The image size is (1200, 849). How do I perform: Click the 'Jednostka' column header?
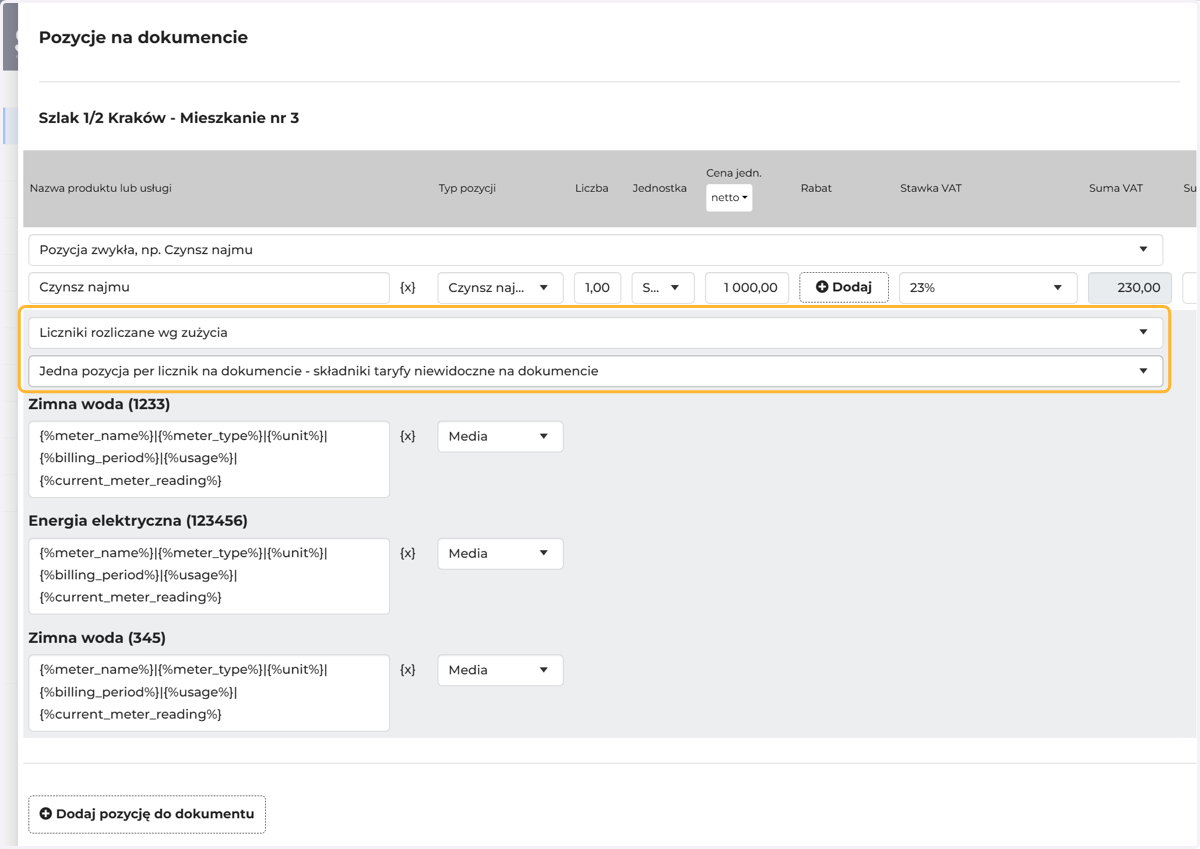660,188
